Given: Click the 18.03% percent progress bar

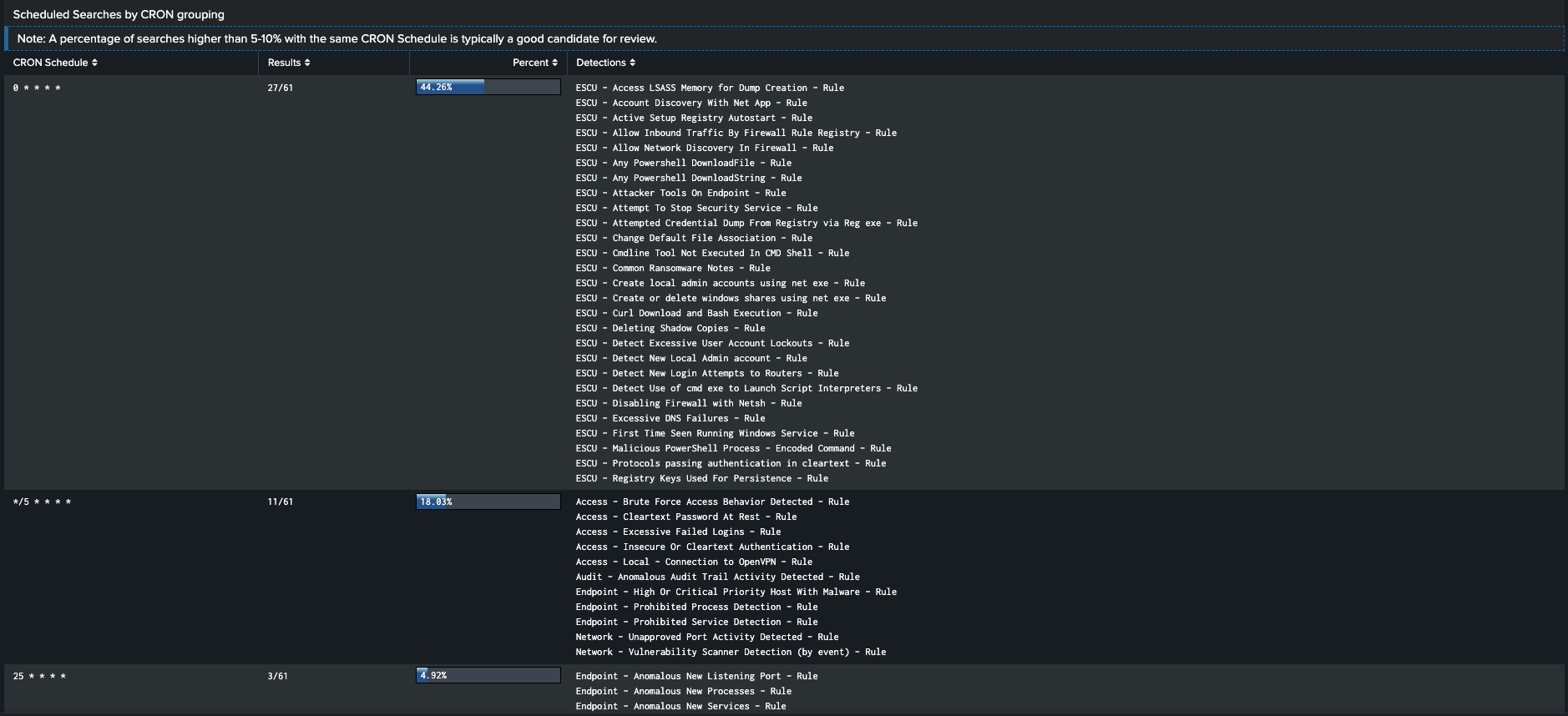Looking at the screenshot, I should (x=488, y=502).
